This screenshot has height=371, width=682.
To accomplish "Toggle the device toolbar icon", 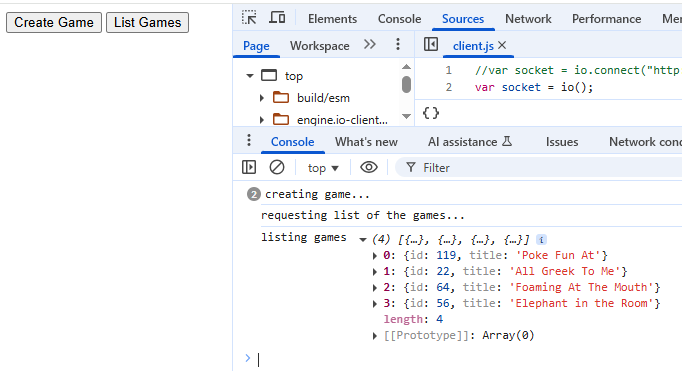I will click(277, 18).
